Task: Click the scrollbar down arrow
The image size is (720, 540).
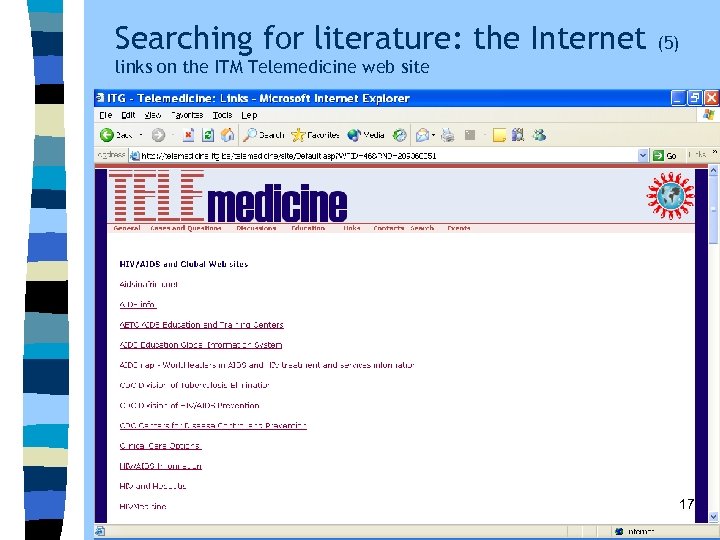Action: [x=713, y=517]
